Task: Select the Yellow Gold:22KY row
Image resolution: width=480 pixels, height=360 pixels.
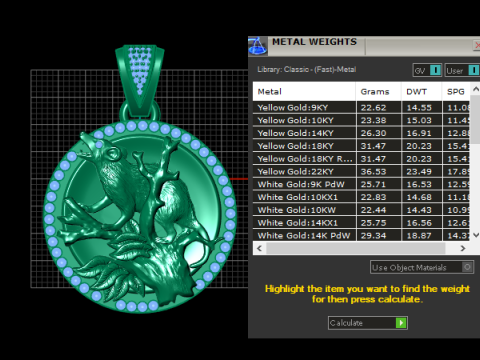Action: pyautogui.click(x=361, y=172)
